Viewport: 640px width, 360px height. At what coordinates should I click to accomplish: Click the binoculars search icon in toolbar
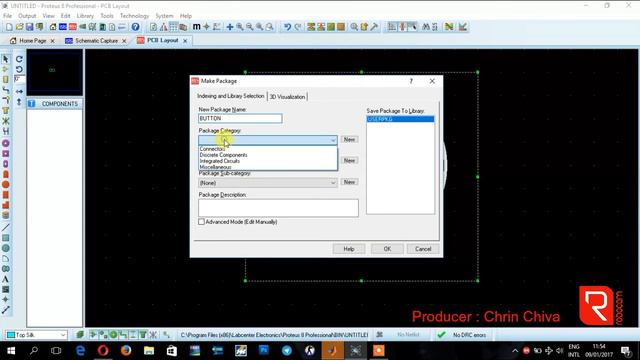tap(426, 27)
